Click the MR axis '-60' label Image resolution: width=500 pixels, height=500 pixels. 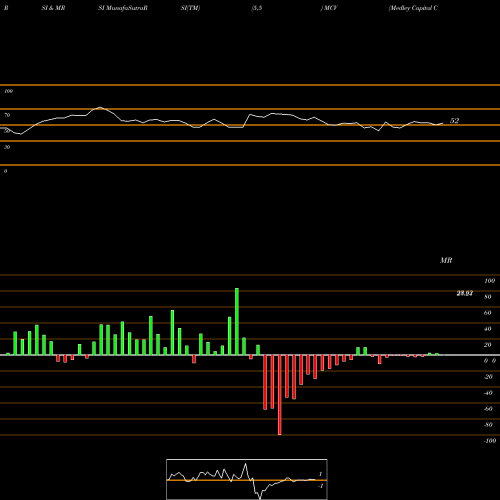488,409
